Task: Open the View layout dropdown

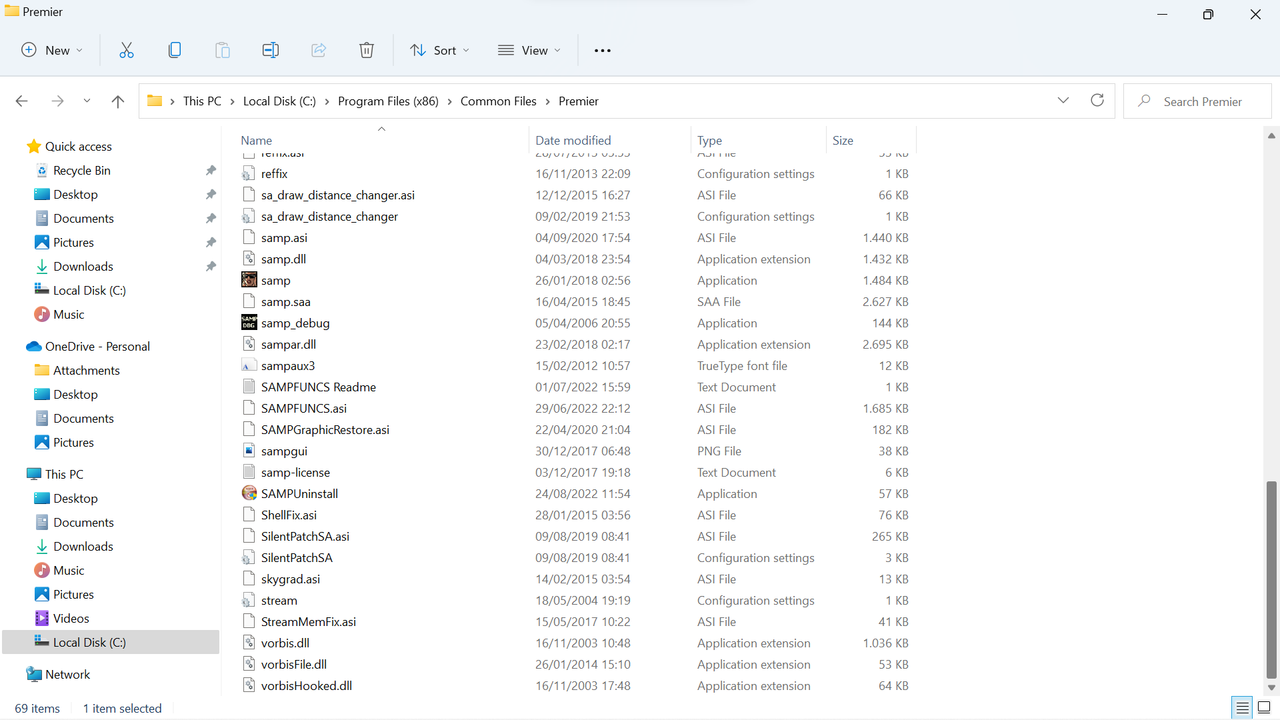Action: [x=529, y=50]
